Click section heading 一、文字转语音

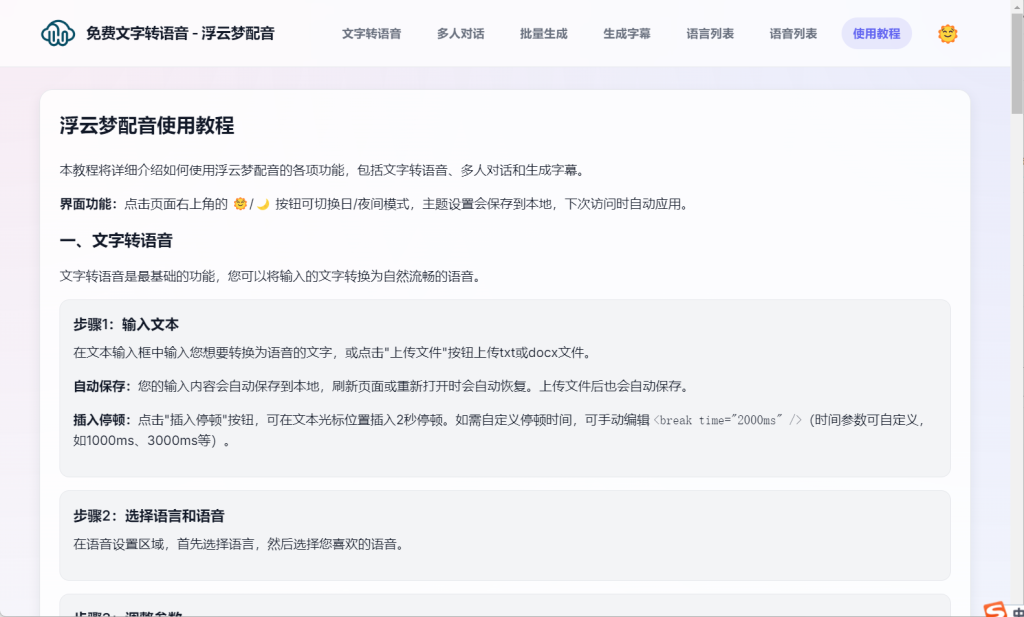click(x=116, y=241)
